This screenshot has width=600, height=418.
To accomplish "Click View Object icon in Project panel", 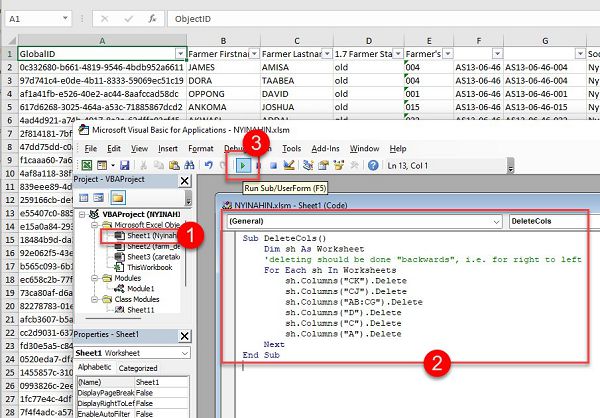I will pos(99,198).
